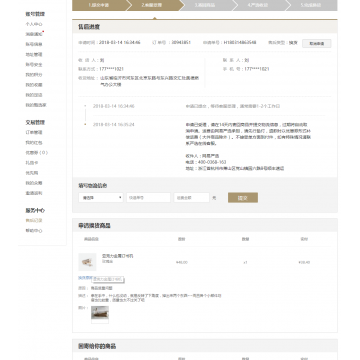Screen dimensions: 360x360
Task: Select step 2 客服受理 in progress bar
Action: (153, 5)
